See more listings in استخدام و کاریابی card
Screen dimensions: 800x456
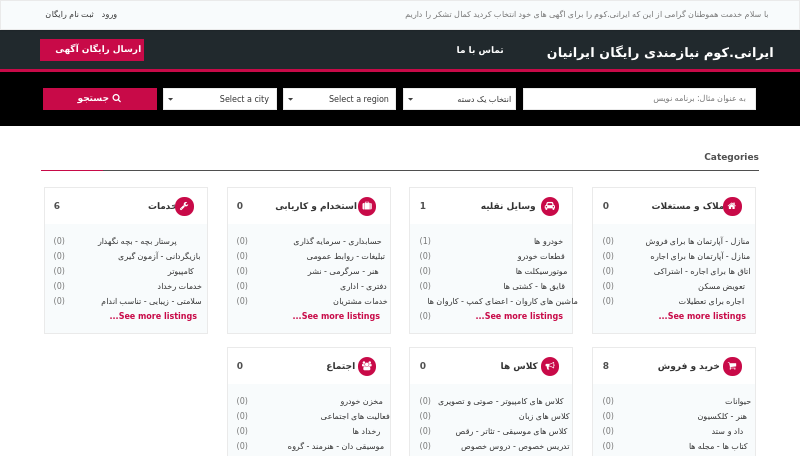pos(336,316)
